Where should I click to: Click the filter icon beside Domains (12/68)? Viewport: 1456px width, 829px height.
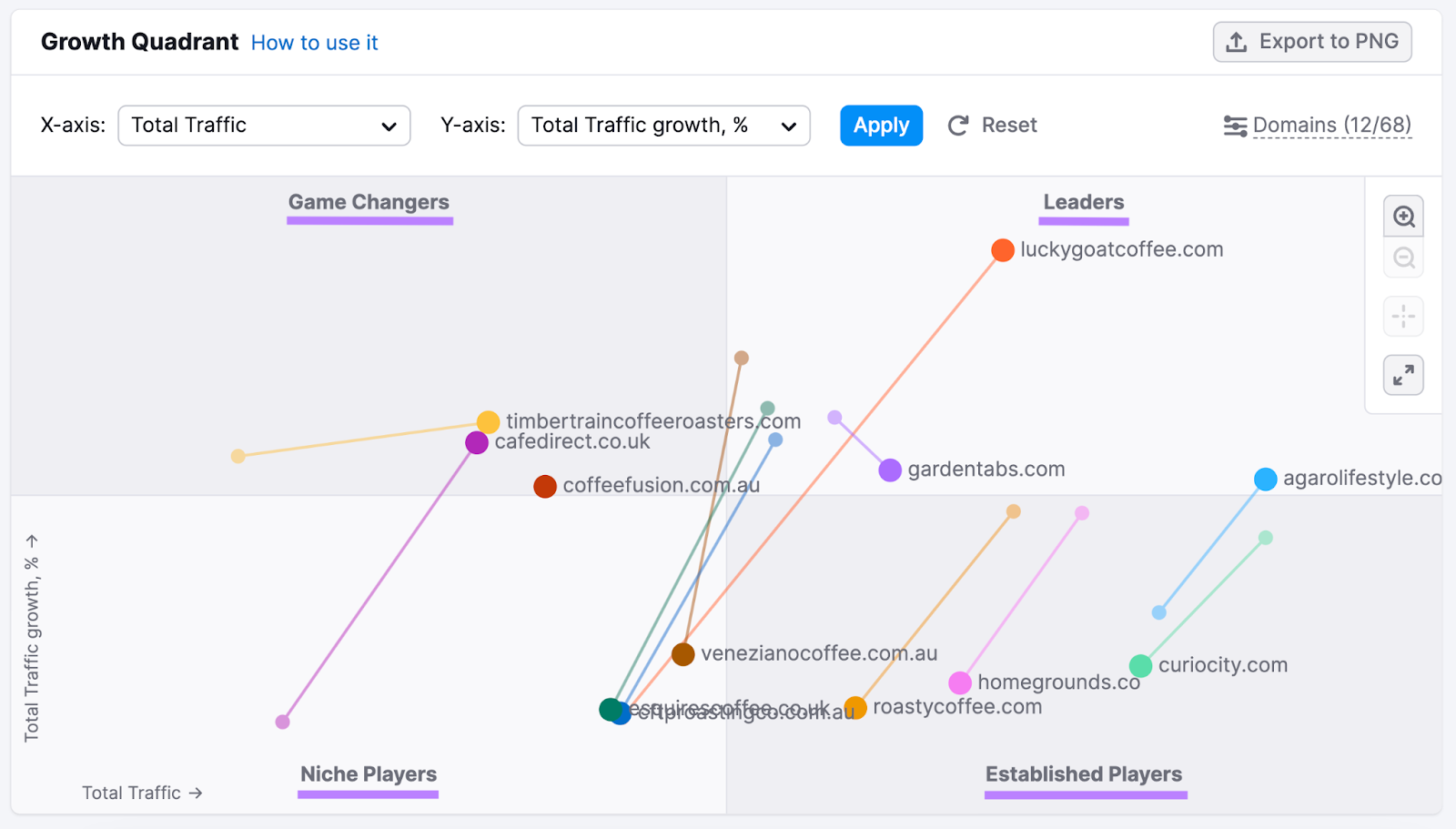[x=1237, y=126]
